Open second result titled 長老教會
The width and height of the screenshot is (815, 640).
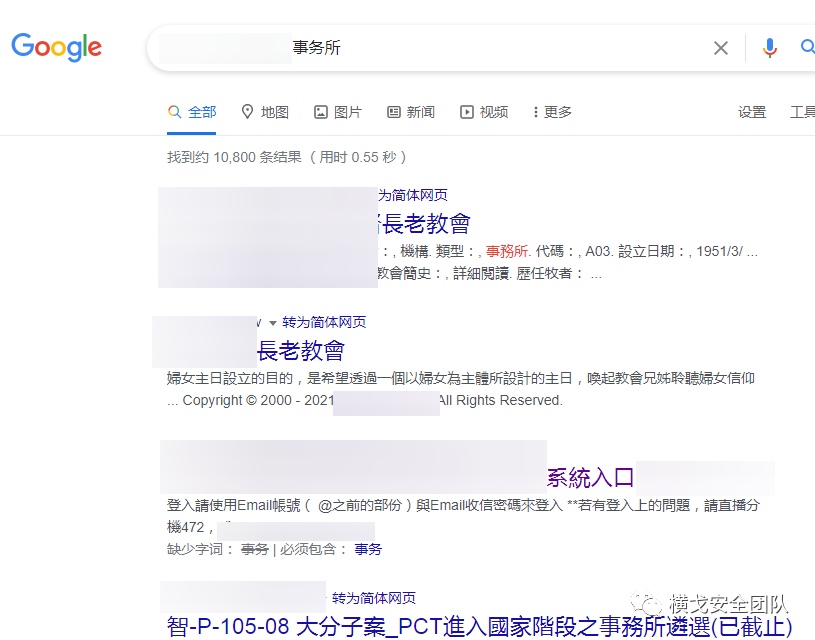[x=301, y=351]
